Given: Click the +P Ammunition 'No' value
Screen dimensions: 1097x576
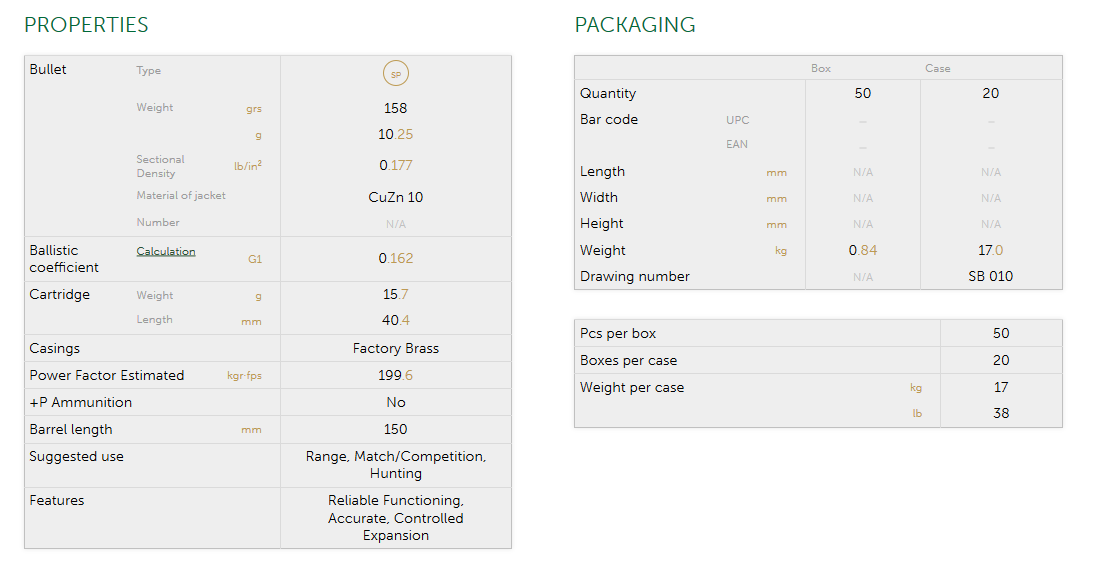Looking at the screenshot, I should click(x=396, y=402).
